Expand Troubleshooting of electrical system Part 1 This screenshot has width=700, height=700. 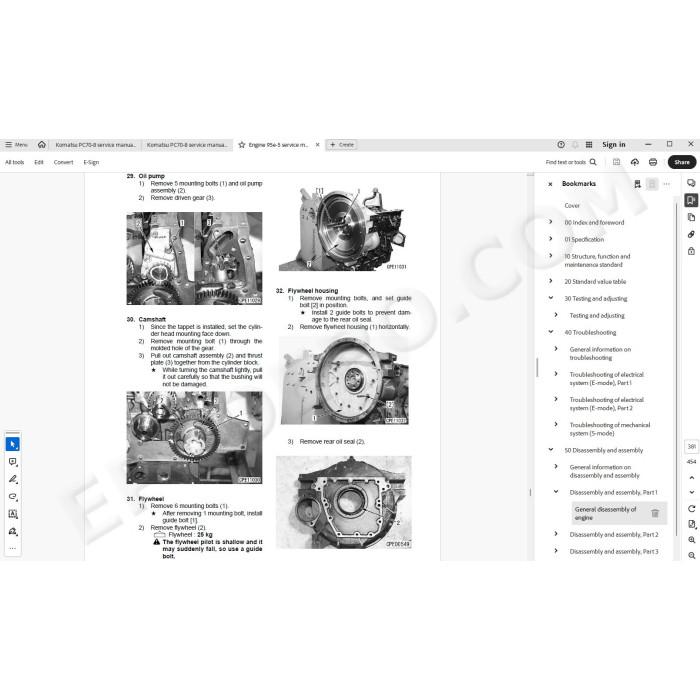pos(556,374)
